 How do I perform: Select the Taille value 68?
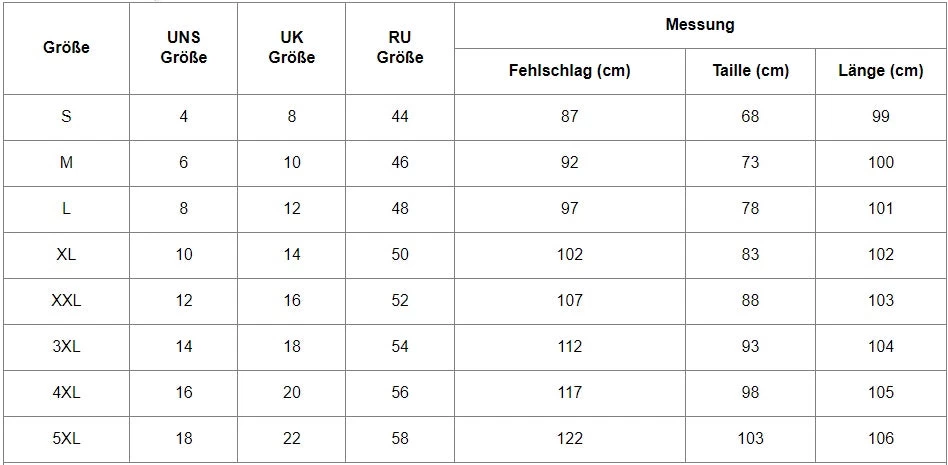750,117
